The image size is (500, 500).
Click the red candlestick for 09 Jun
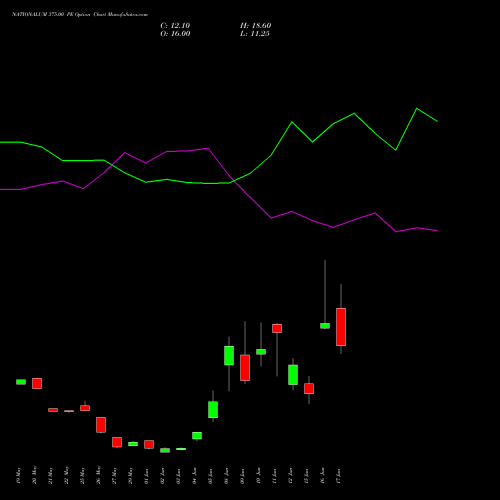pyautogui.click(x=245, y=368)
